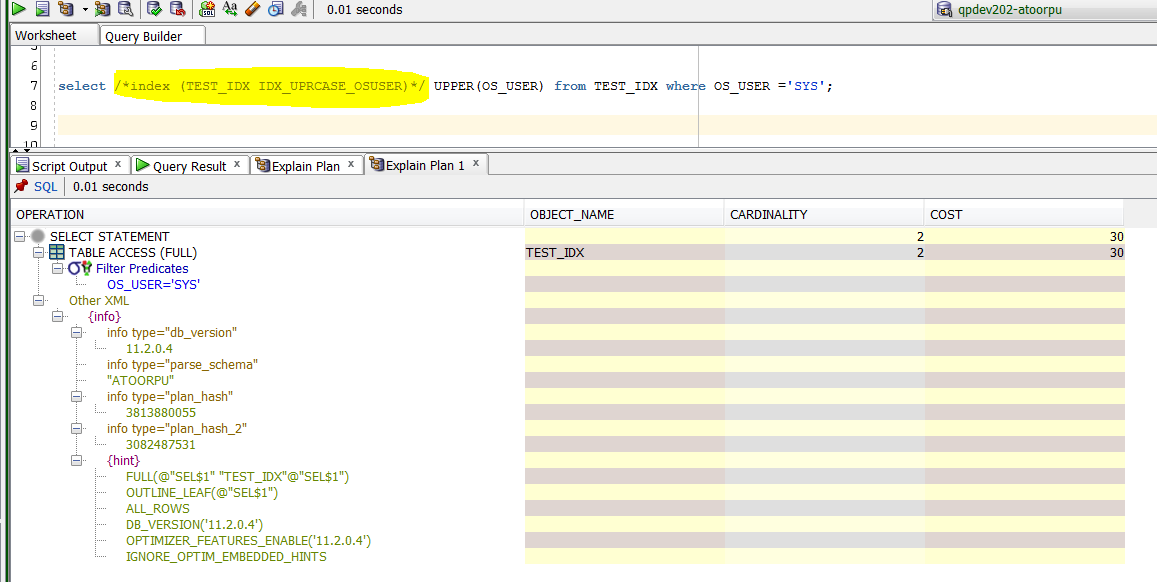
Task: Select the "ATOORPU" row
Action: pyautogui.click(x=140, y=381)
